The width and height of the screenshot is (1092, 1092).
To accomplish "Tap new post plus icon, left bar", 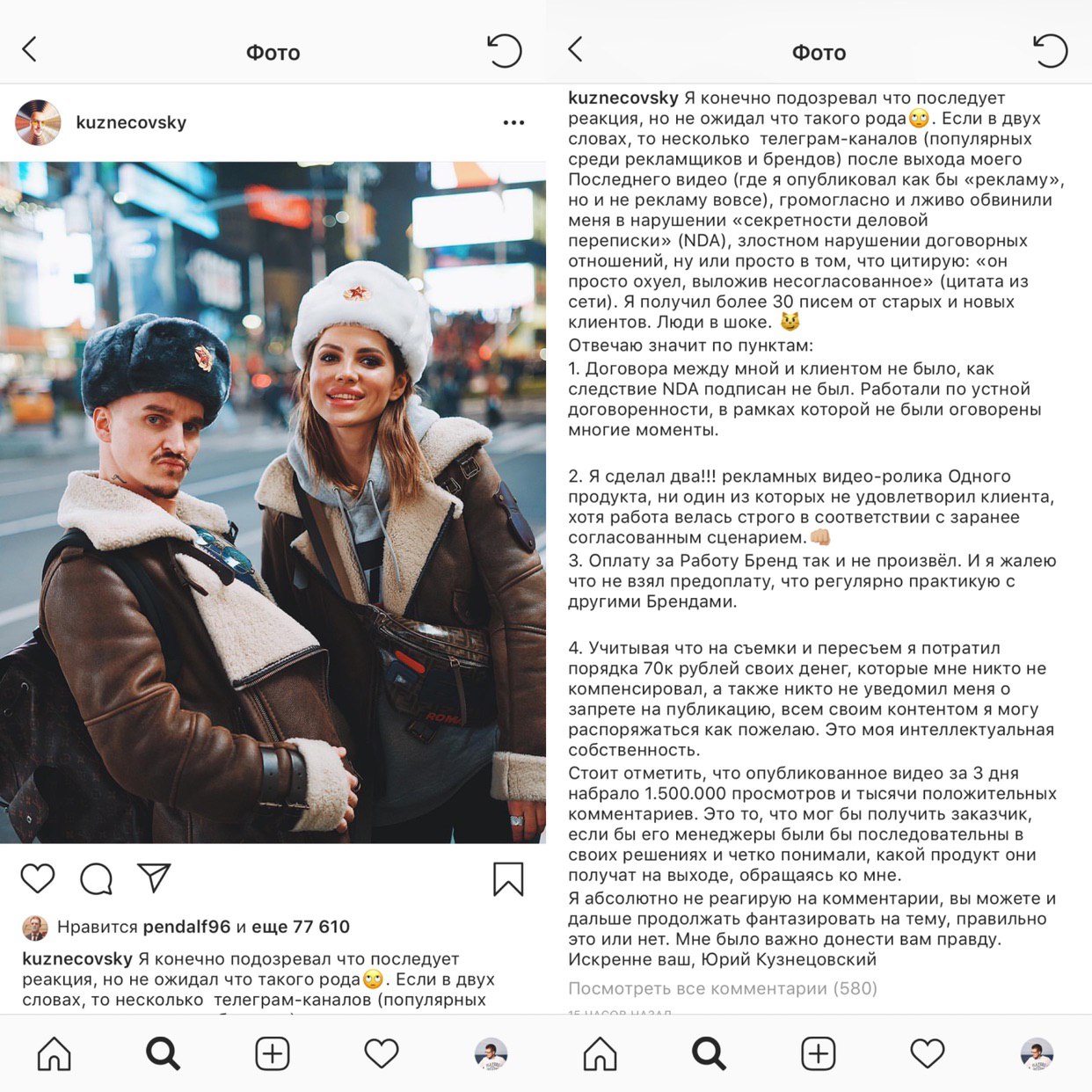I will [x=273, y=1053].
